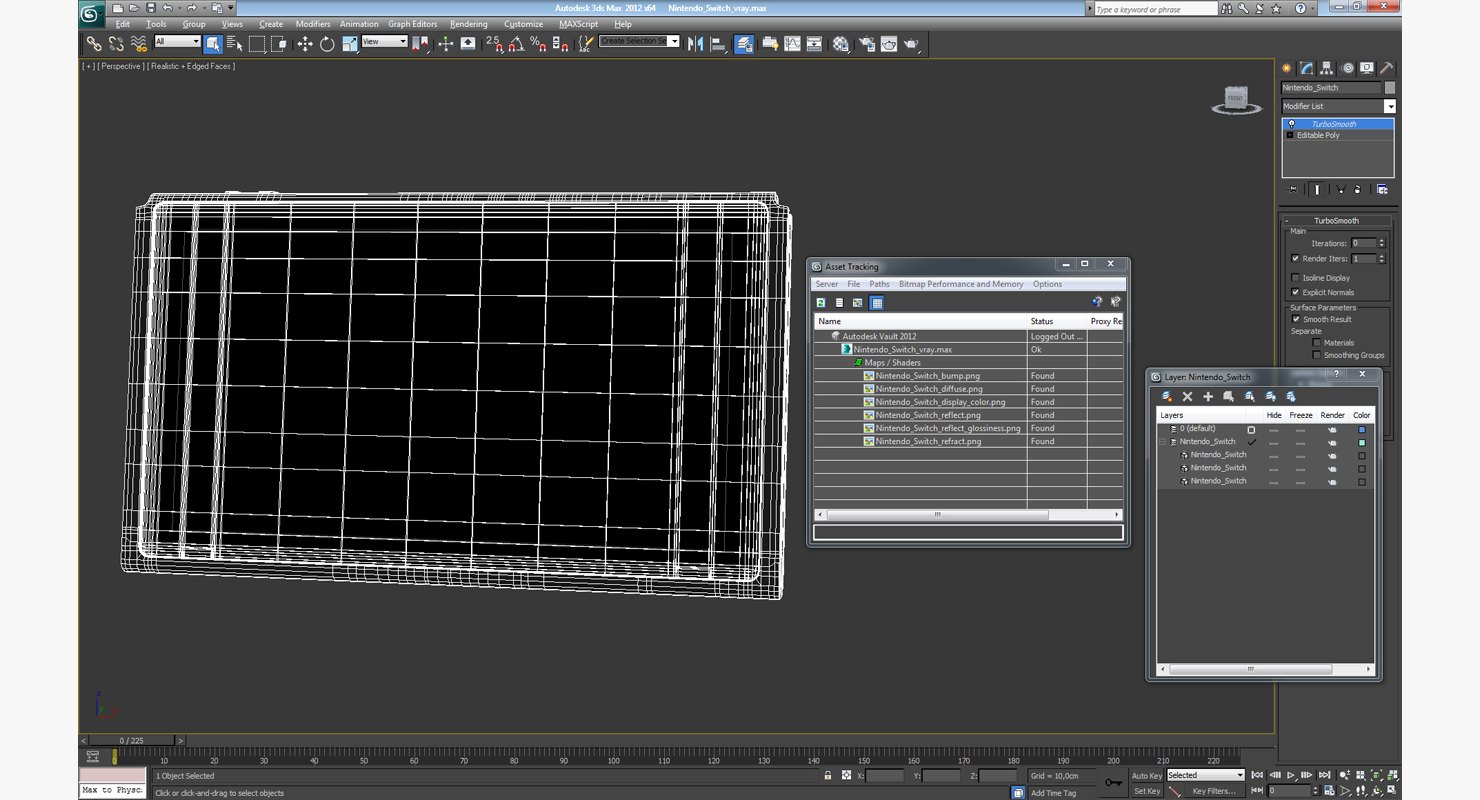The width and height of the screenshot is (1480, 800).
Task: Enable Separate by Materials checkbox
Action: [1316, 342]
